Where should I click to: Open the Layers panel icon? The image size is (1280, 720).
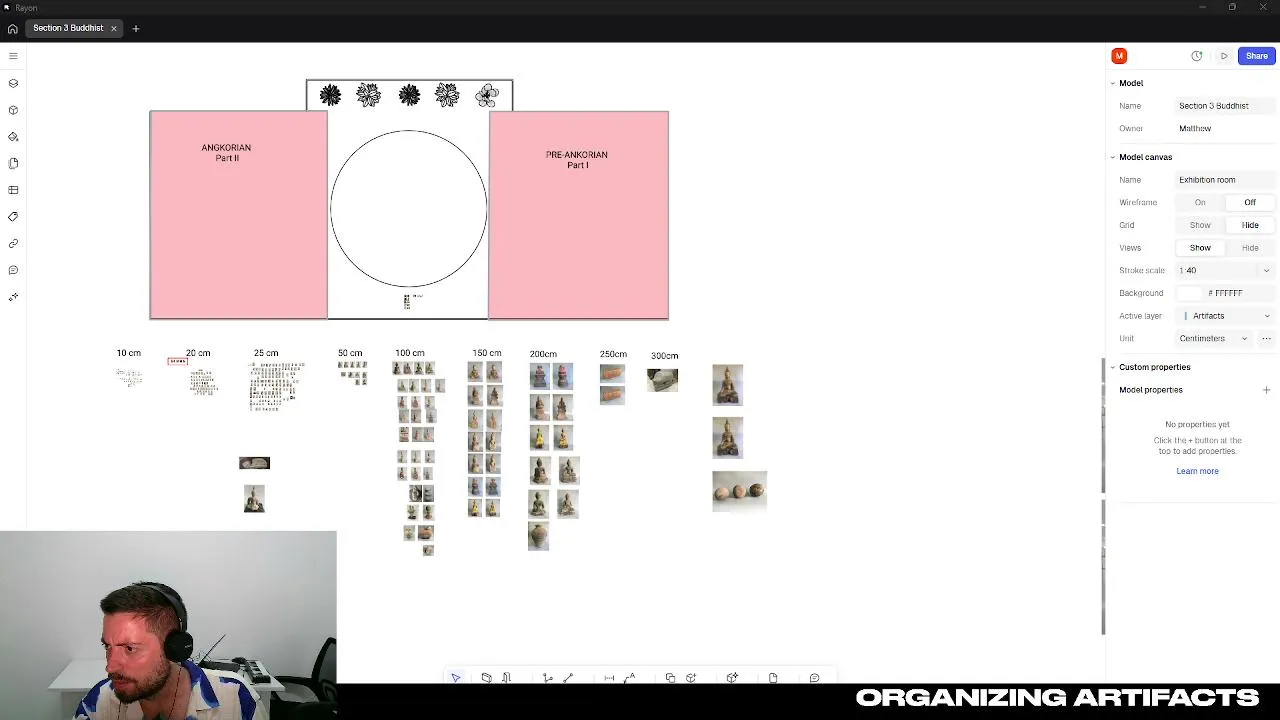coord(13,83)
